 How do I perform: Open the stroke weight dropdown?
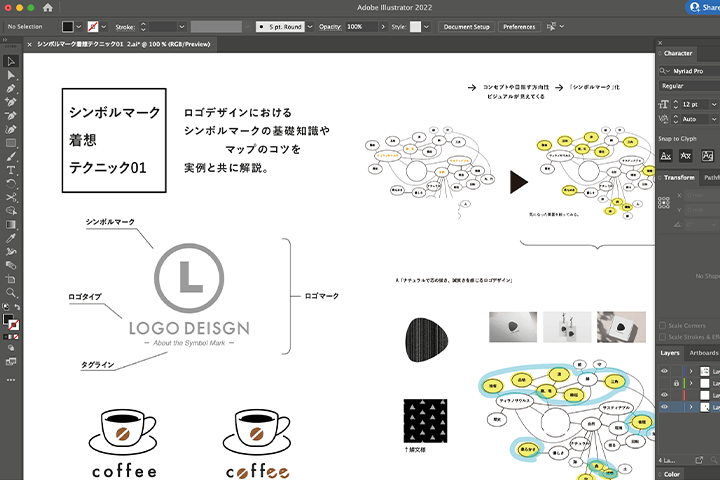point(182,27)
